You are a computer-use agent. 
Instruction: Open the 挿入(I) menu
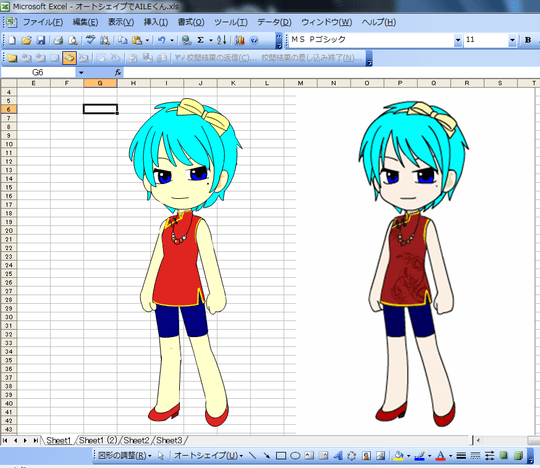click(x=156, y=22)
